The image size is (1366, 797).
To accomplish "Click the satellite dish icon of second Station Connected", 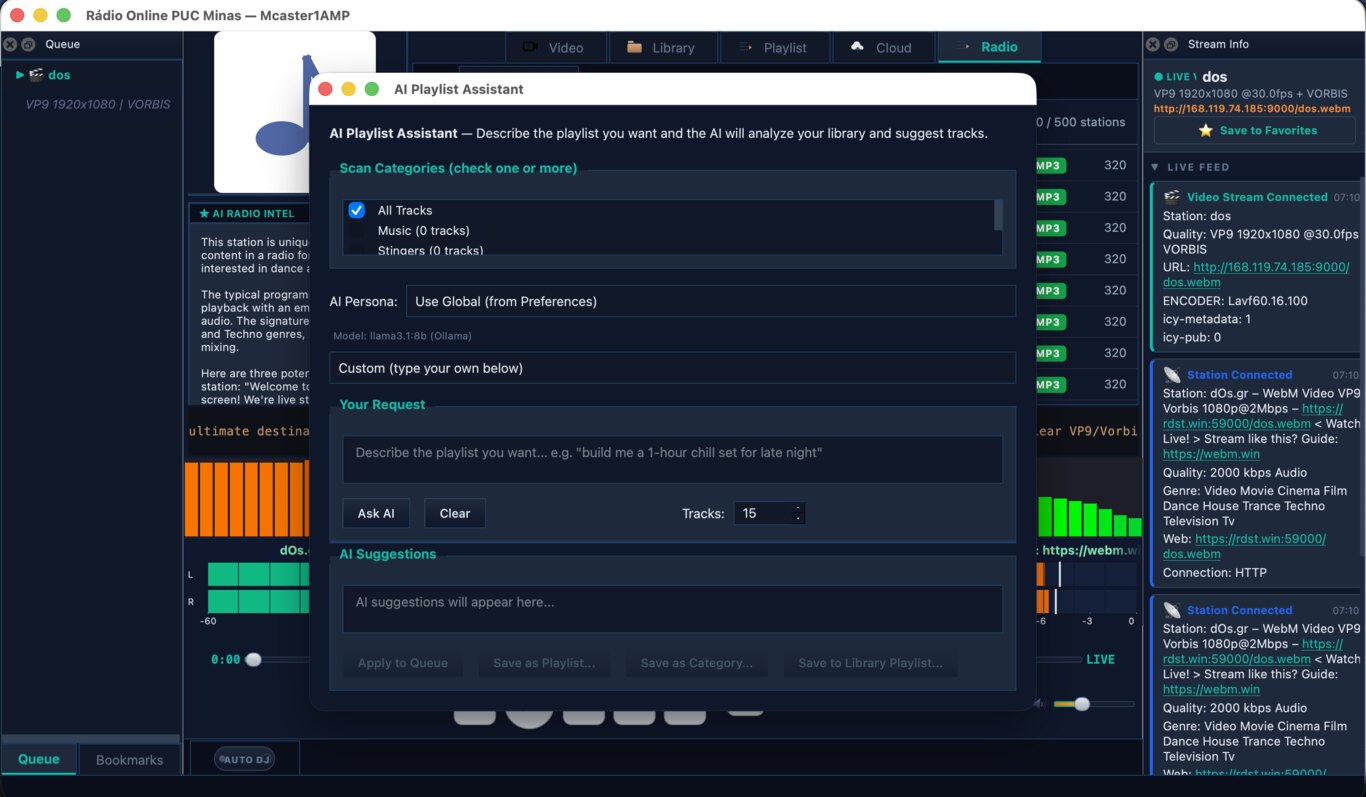I will click(1172, 610).
